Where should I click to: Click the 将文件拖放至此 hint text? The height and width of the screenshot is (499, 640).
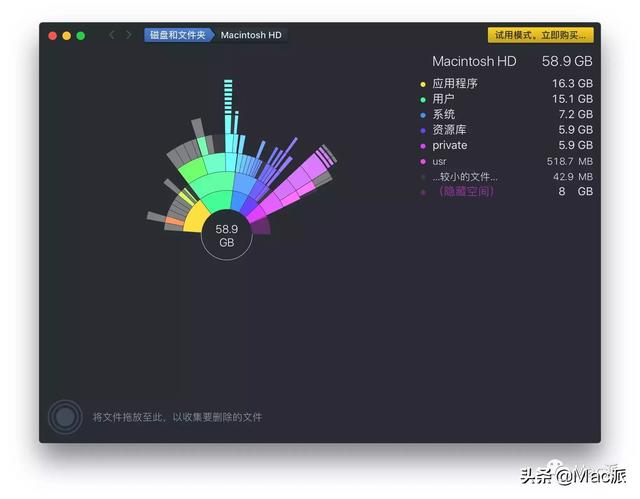177,417
